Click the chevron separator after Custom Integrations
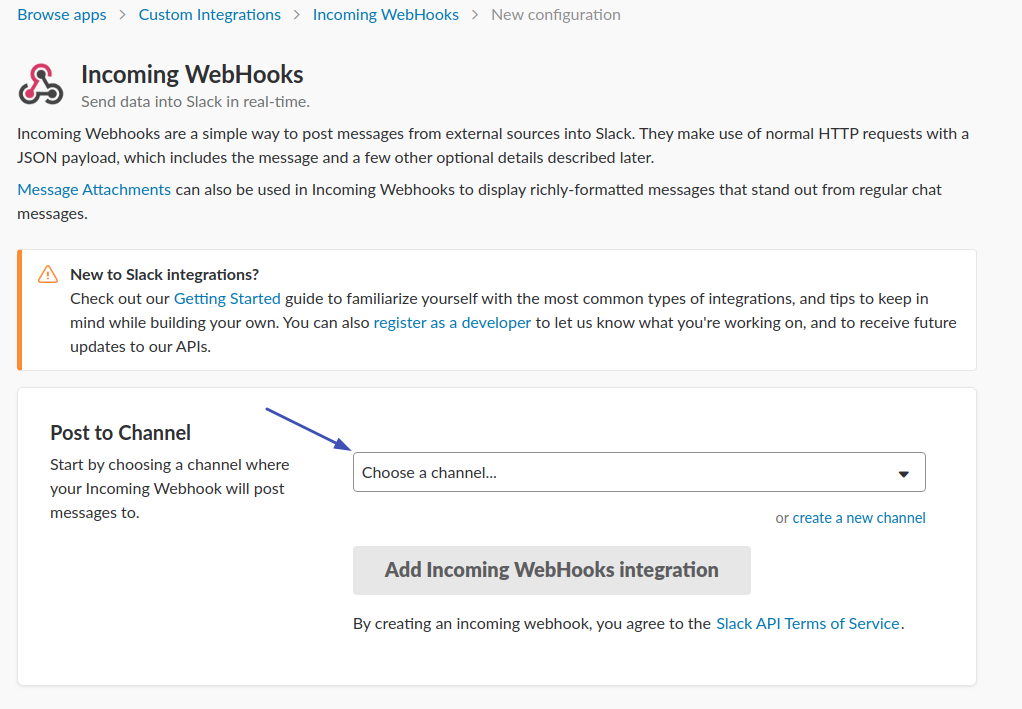 (x=297, y=15)
